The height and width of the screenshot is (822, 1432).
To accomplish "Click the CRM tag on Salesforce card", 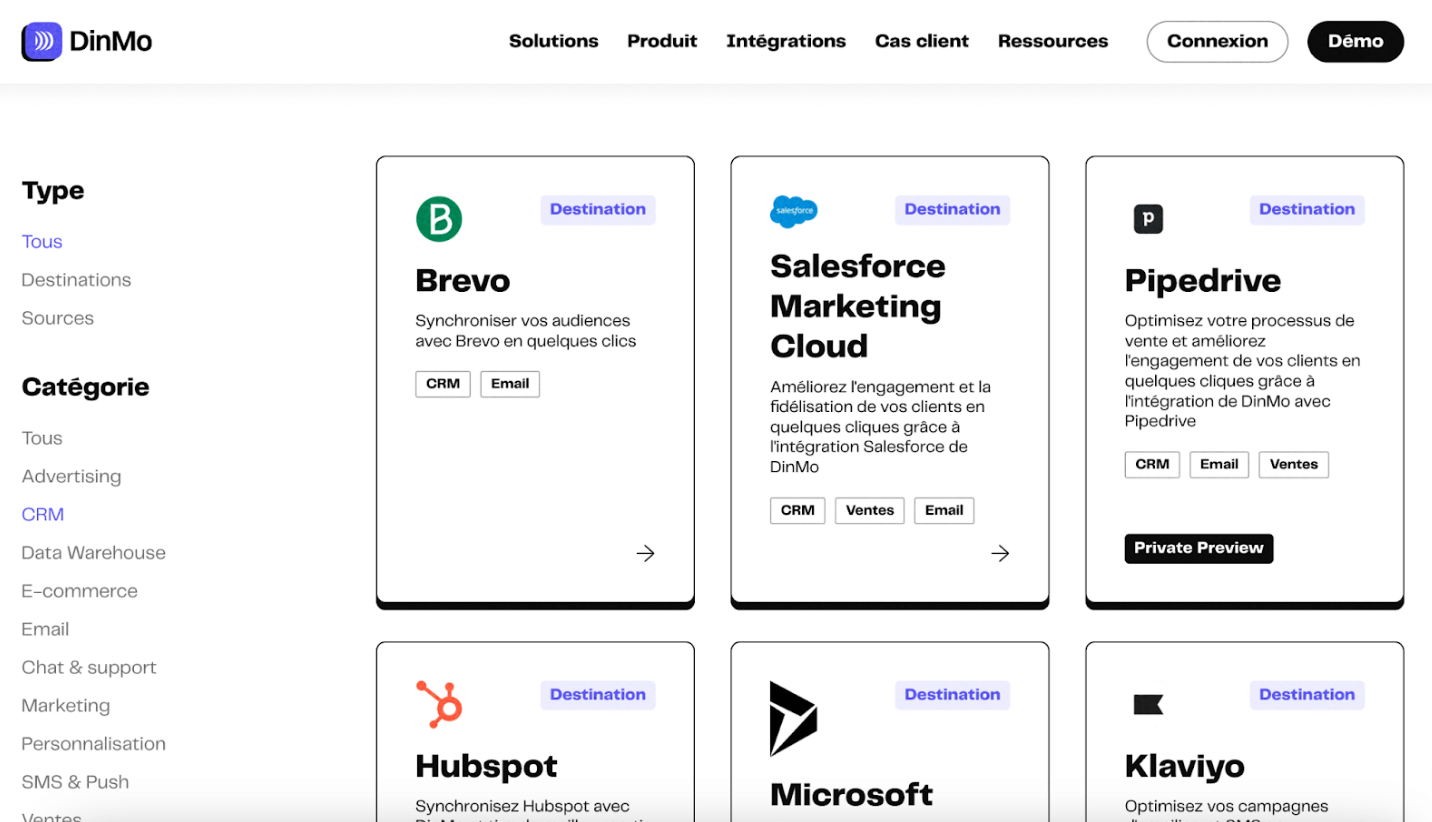I will click(x=798, y=510).
